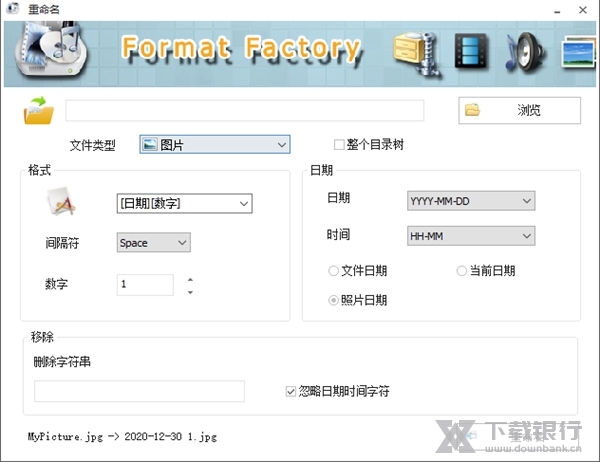Click the speaker audio icon in banner
Screen dimensions: 600x462
point(525,52)
